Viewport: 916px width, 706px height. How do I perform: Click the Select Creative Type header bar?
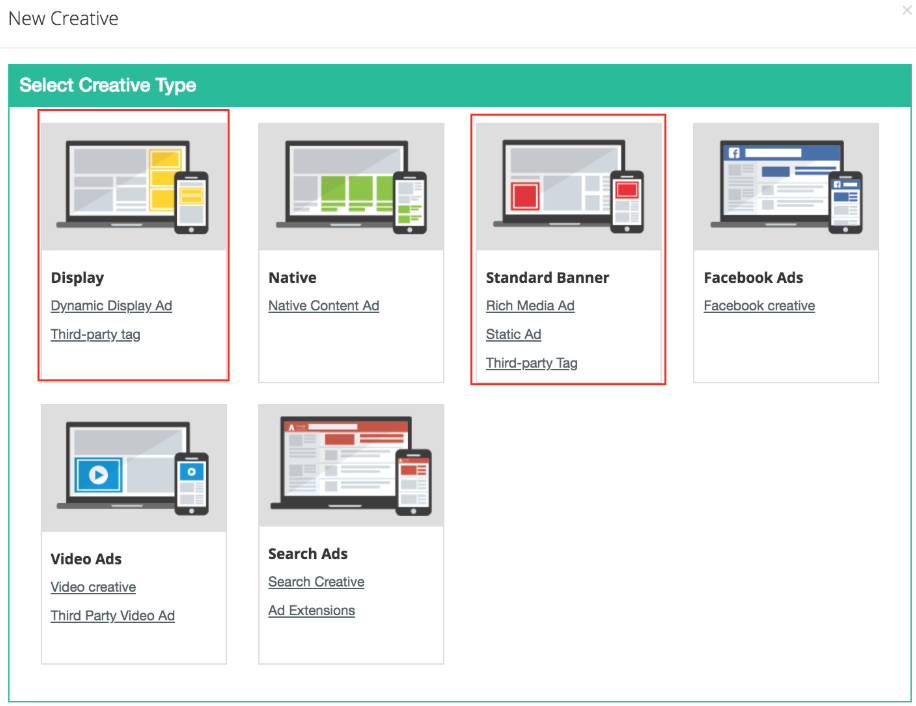tap(458, 85)
